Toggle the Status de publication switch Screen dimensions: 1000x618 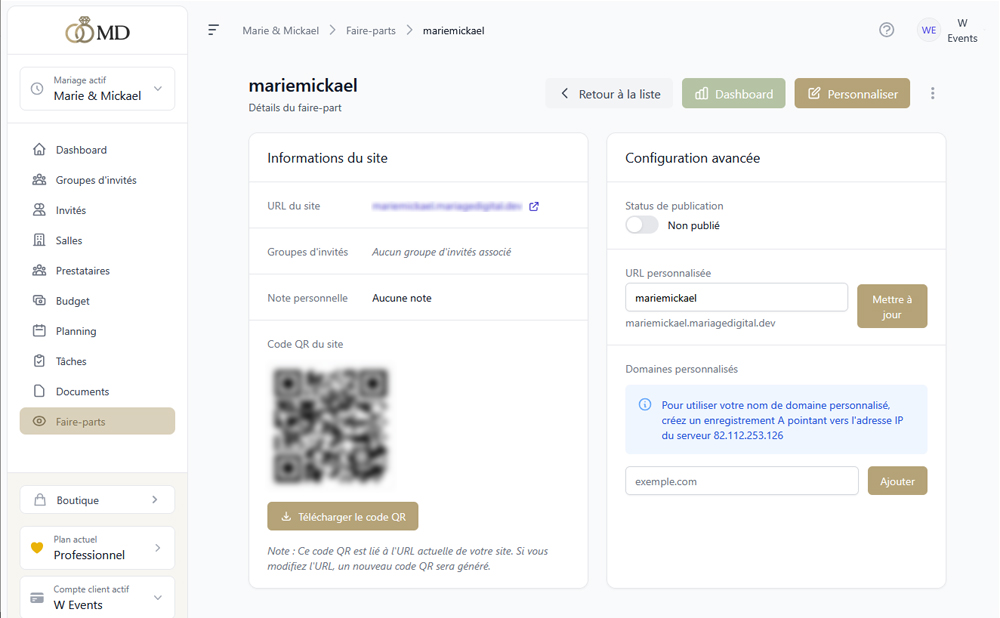tap(642, 225)
